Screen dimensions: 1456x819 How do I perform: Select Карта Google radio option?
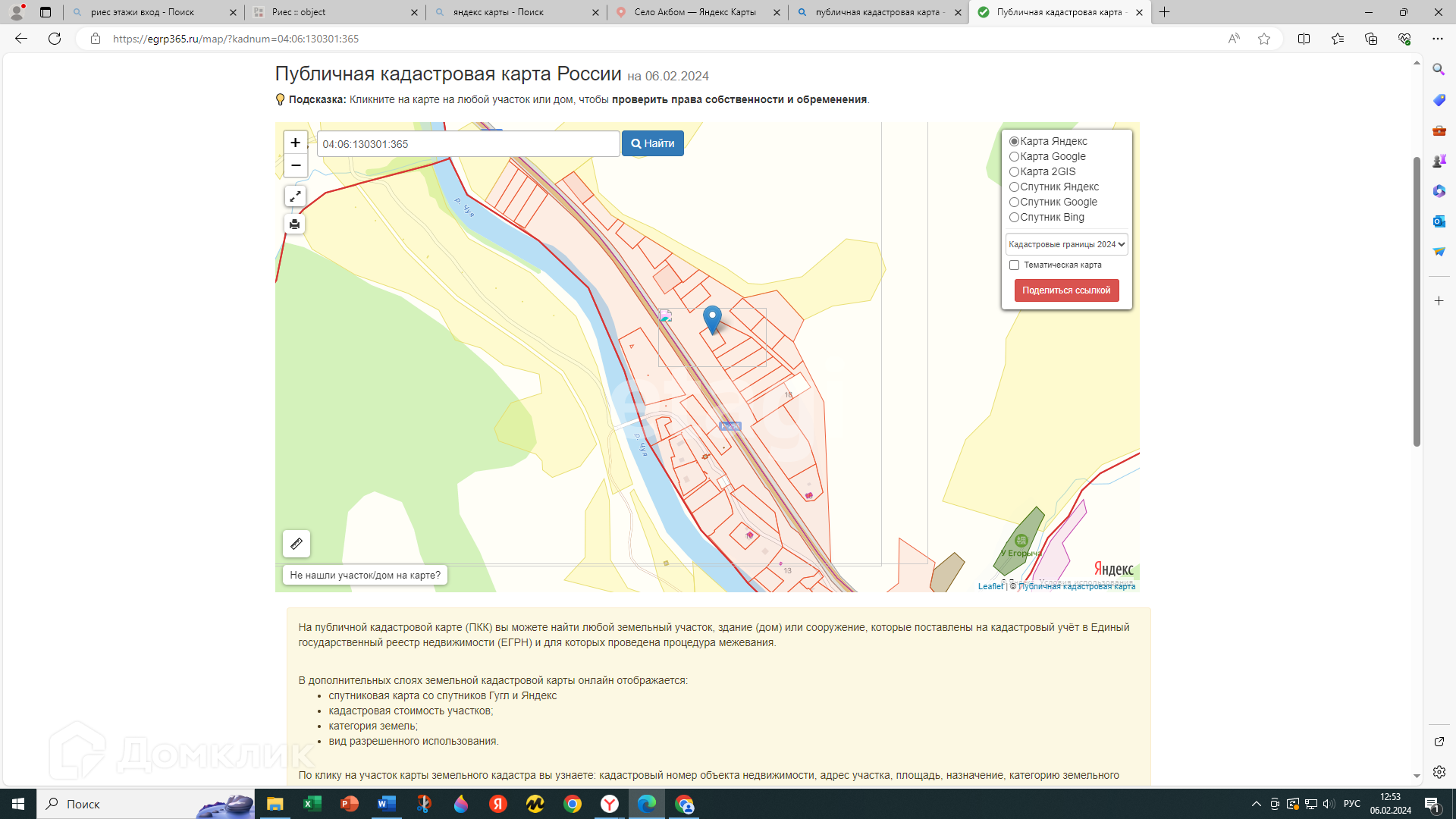coord(1014,157)
